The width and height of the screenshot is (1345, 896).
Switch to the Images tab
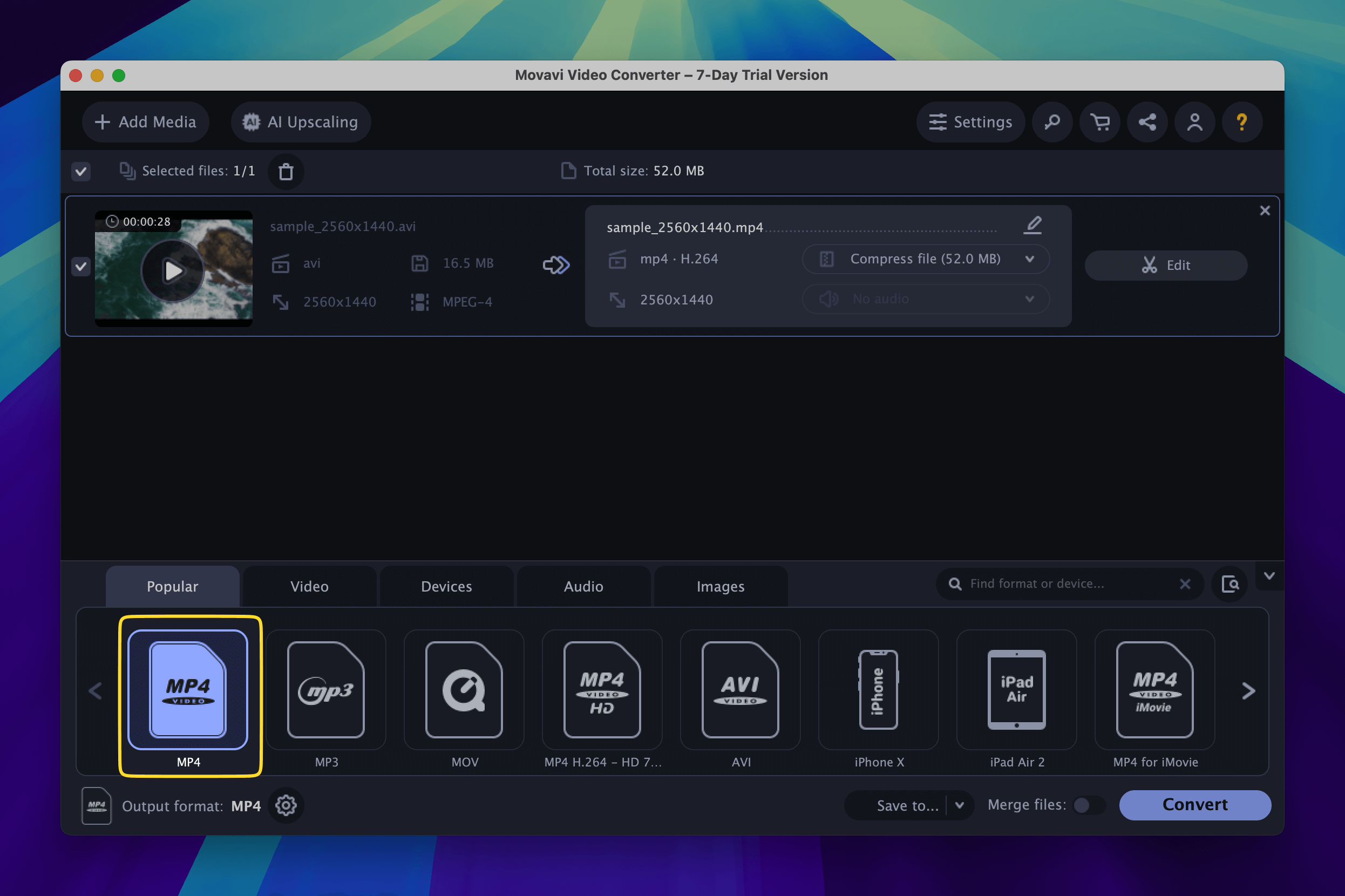click(x=721, y=586)
